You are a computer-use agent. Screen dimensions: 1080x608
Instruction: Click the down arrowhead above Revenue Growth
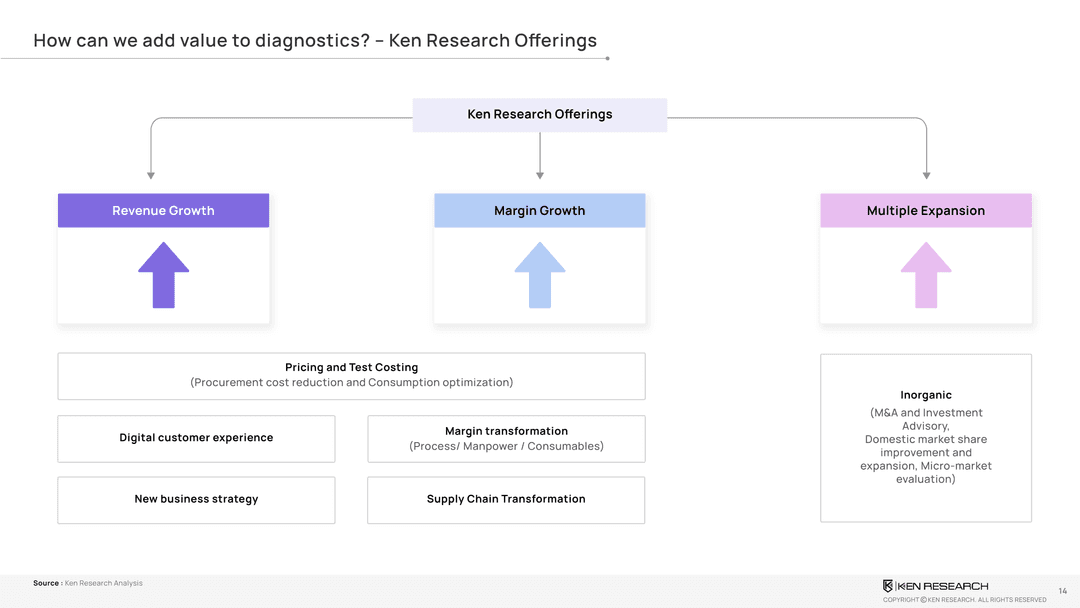(151, 175)
